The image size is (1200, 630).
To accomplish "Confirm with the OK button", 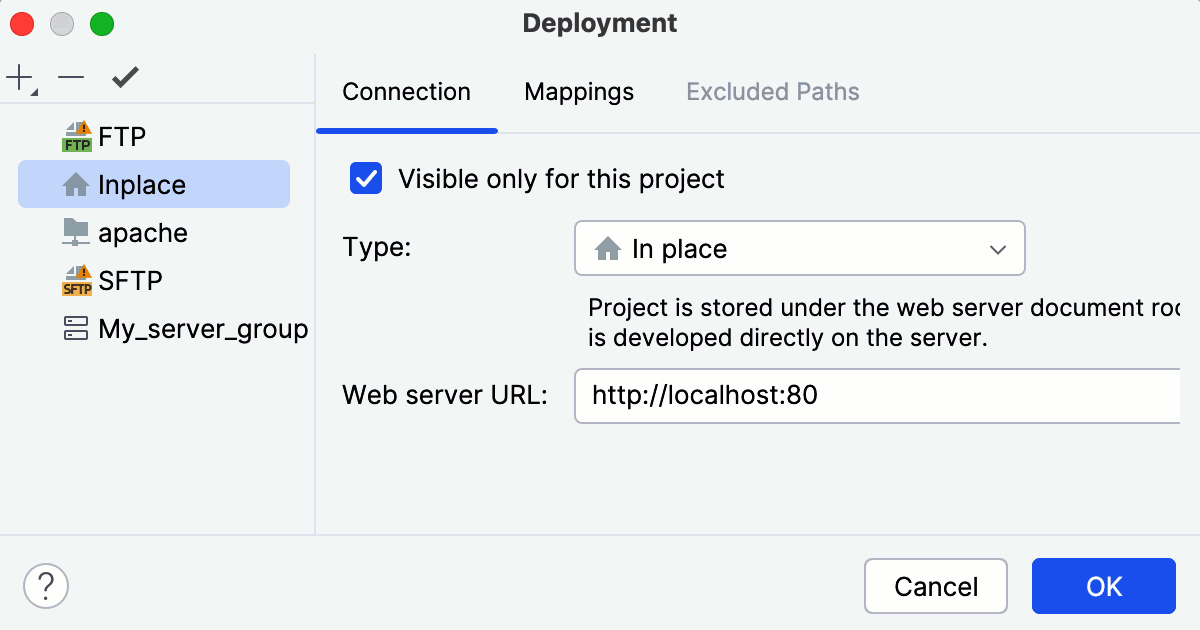I will 1104,586.
